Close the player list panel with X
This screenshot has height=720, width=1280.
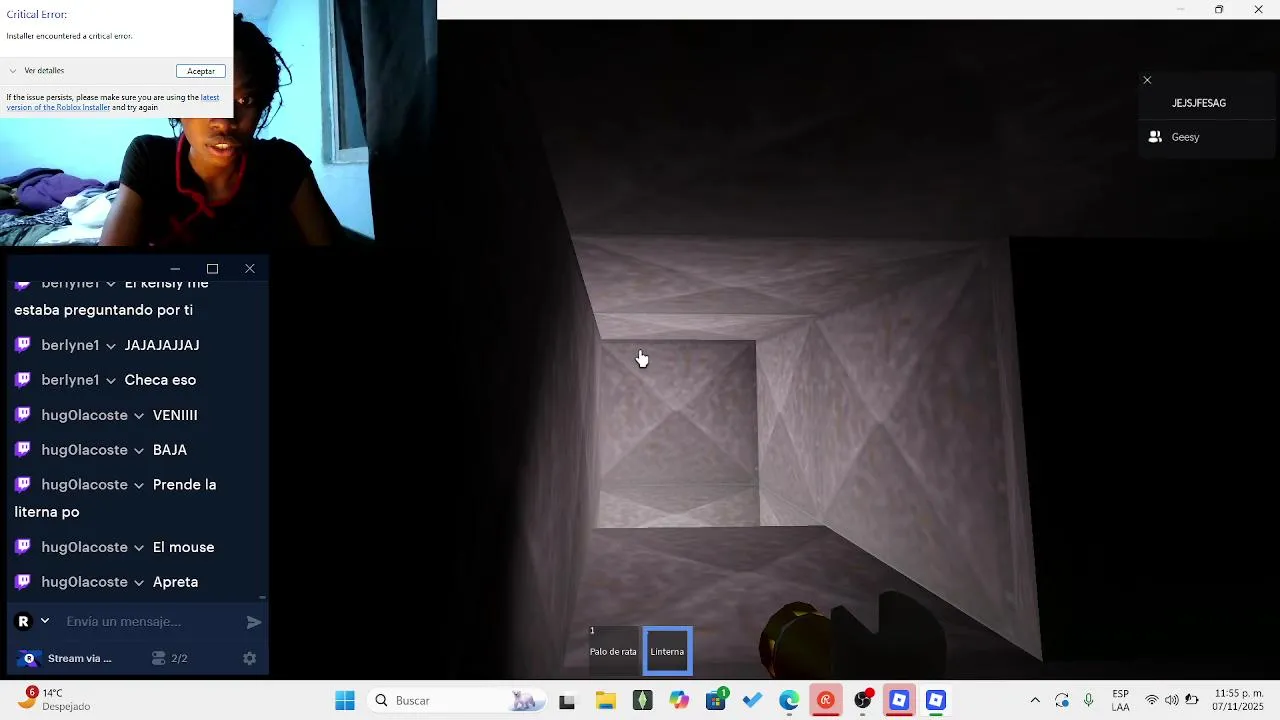1147,80
